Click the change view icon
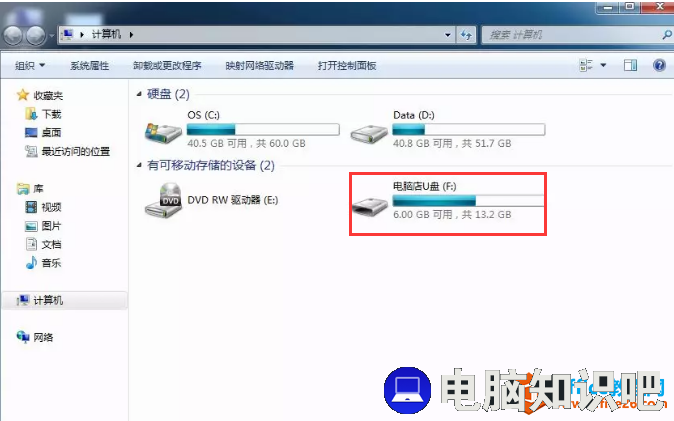Viewport: 674px width, 421px height. click(x=586, y=65)
